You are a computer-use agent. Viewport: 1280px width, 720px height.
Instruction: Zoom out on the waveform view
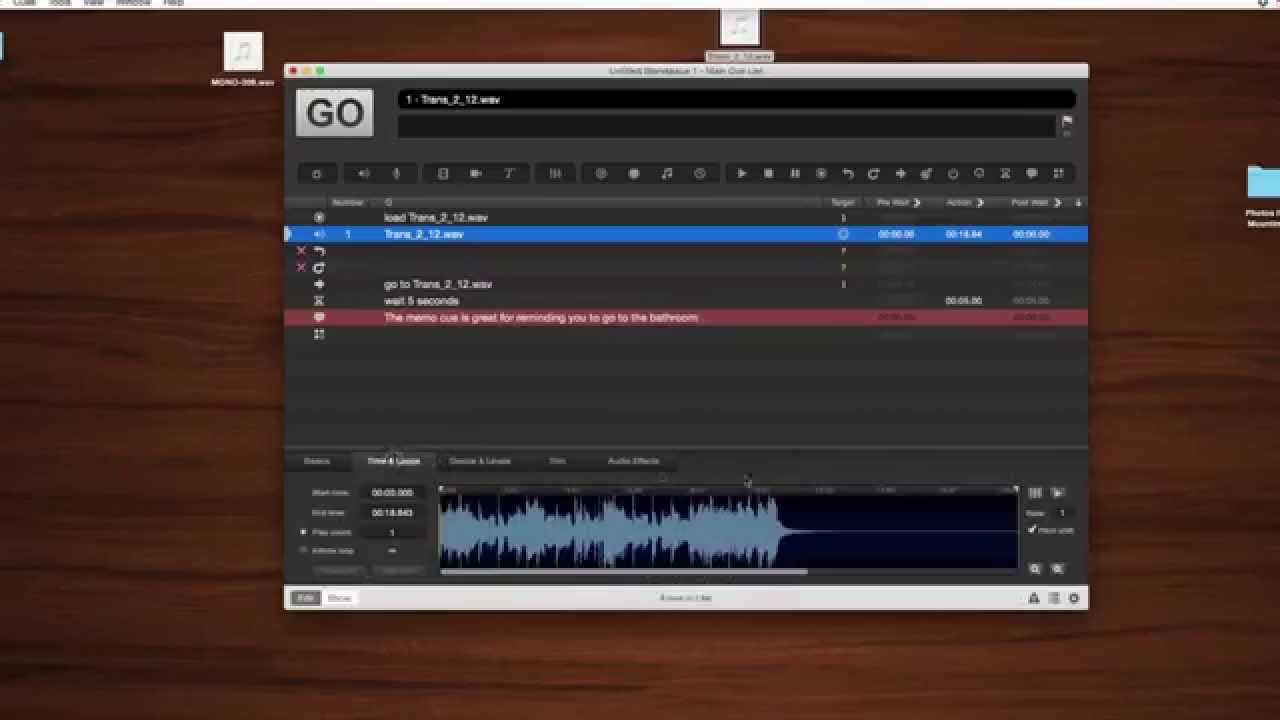(x=1035, y=569)
